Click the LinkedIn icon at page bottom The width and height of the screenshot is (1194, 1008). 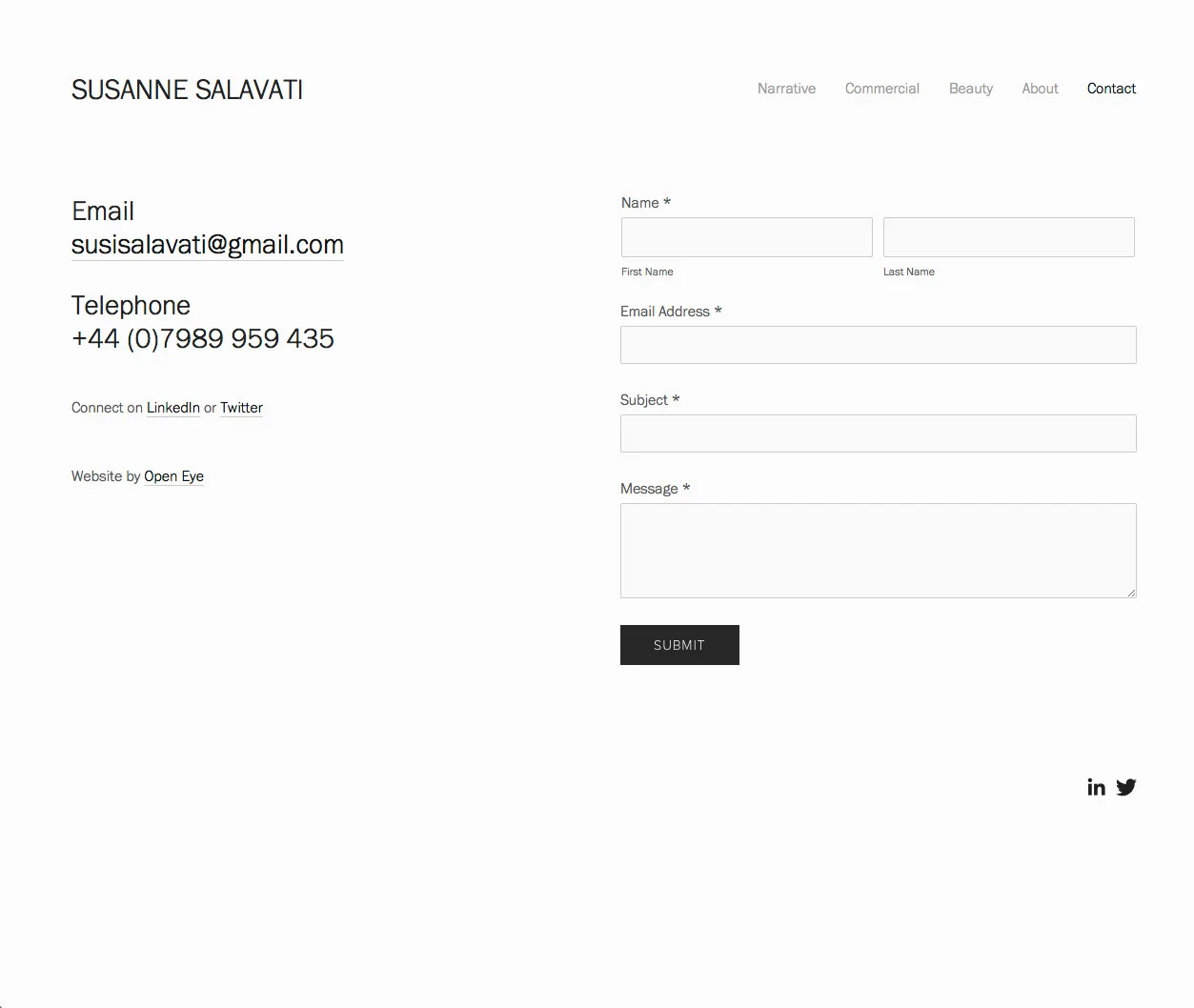click(x=1096, y=787)
